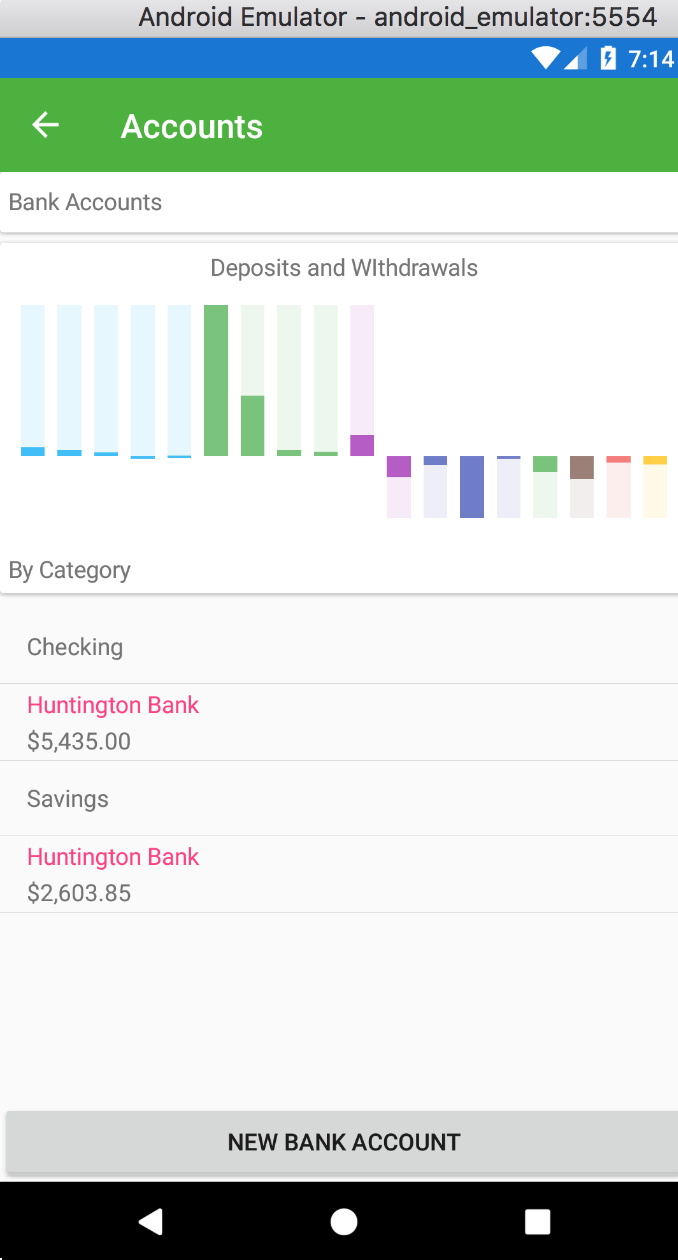Tap the cellular signal status icon

[576, 59]
